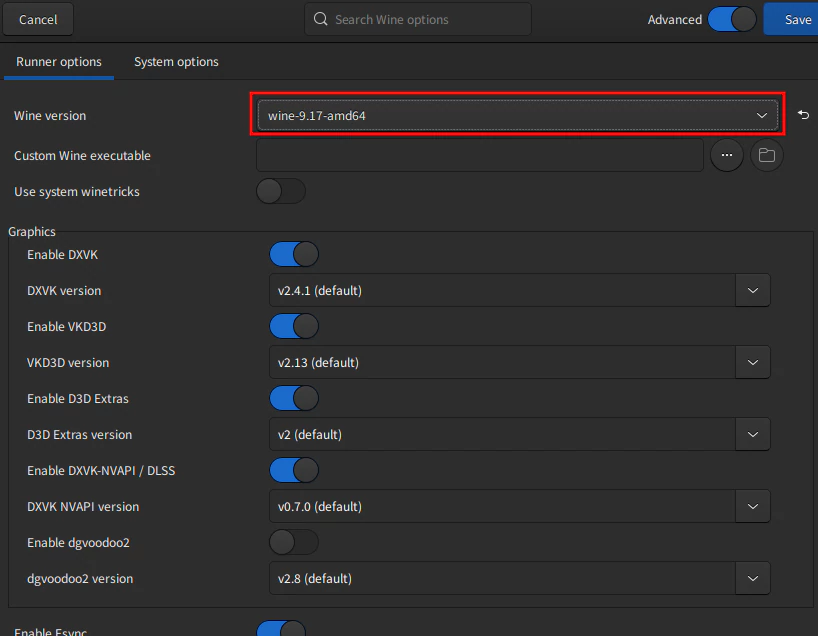Turn off Enable VKD3D
This screenshot has width=818, height=636.
(294, 326)
